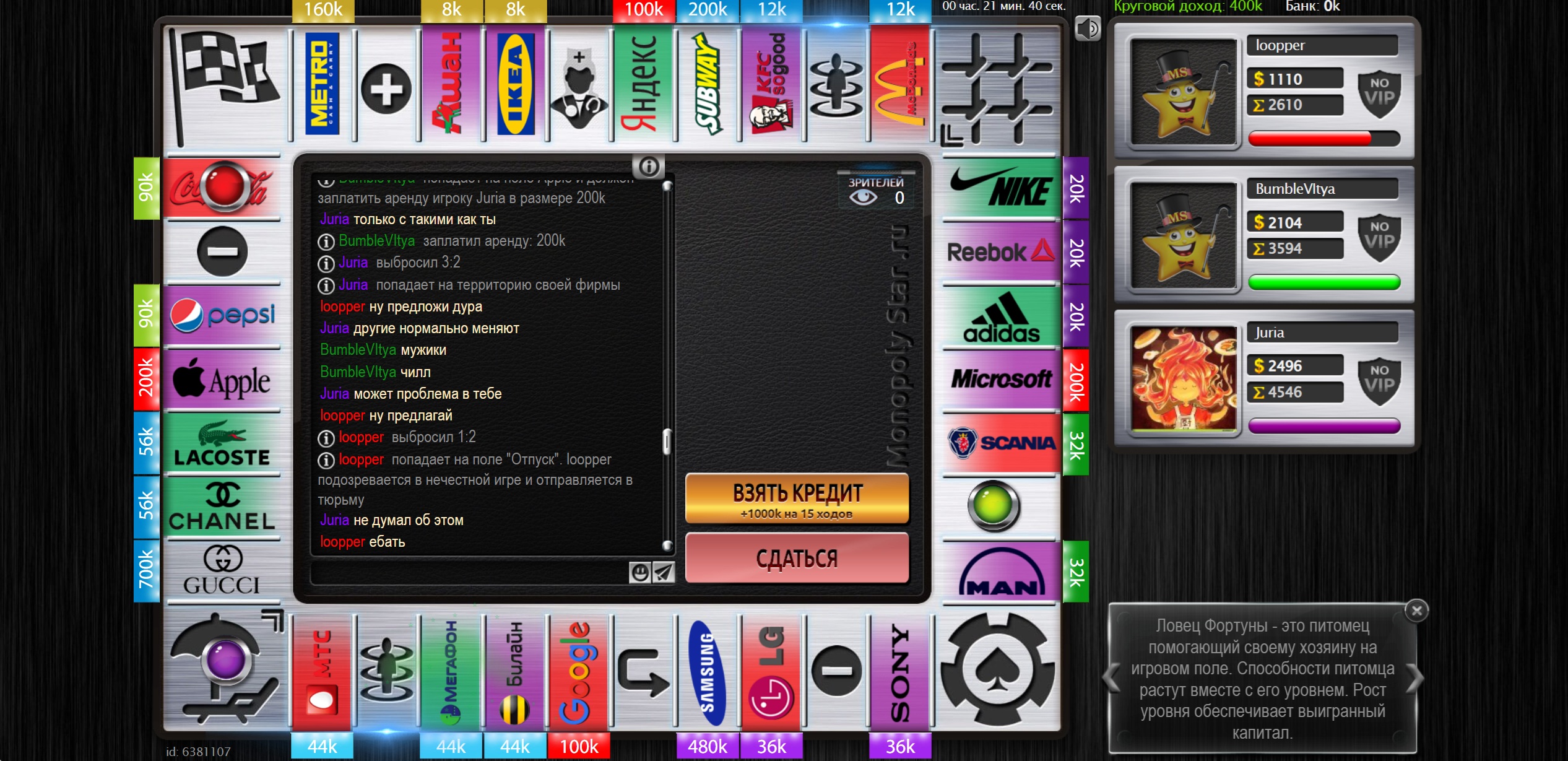Send the chat message with paper-plane icon

coord(663,572)
